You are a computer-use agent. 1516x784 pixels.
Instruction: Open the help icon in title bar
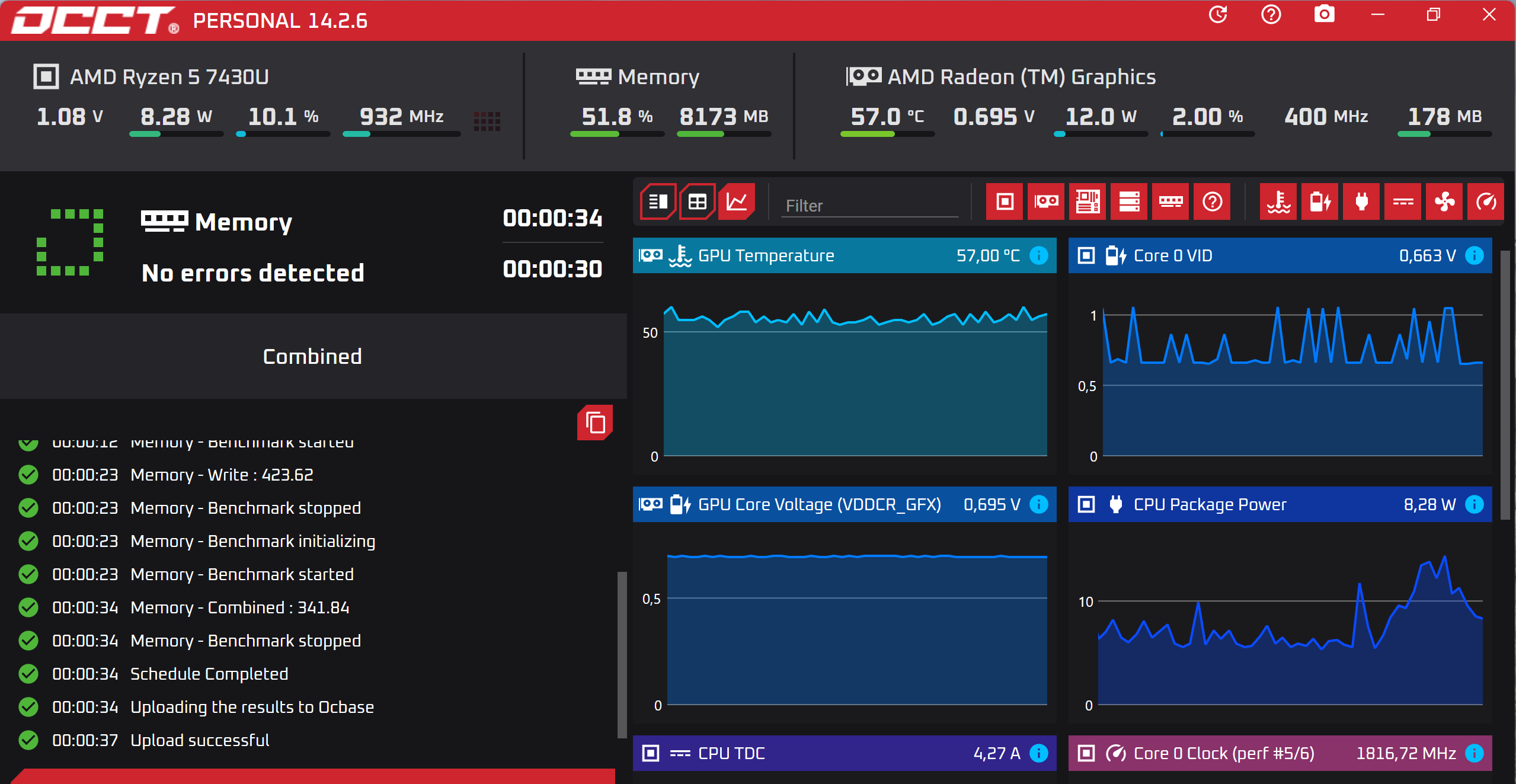pyautogui.click(x=1271, y=14)
